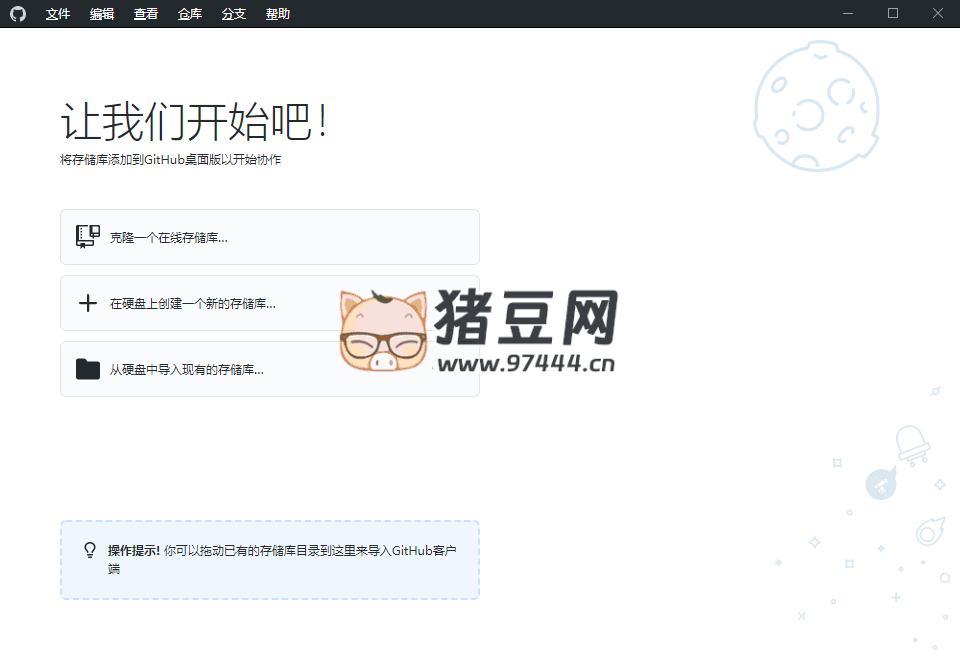Click the moon illustration in the top right
This screenshot has height=660, width=960.
816,106
